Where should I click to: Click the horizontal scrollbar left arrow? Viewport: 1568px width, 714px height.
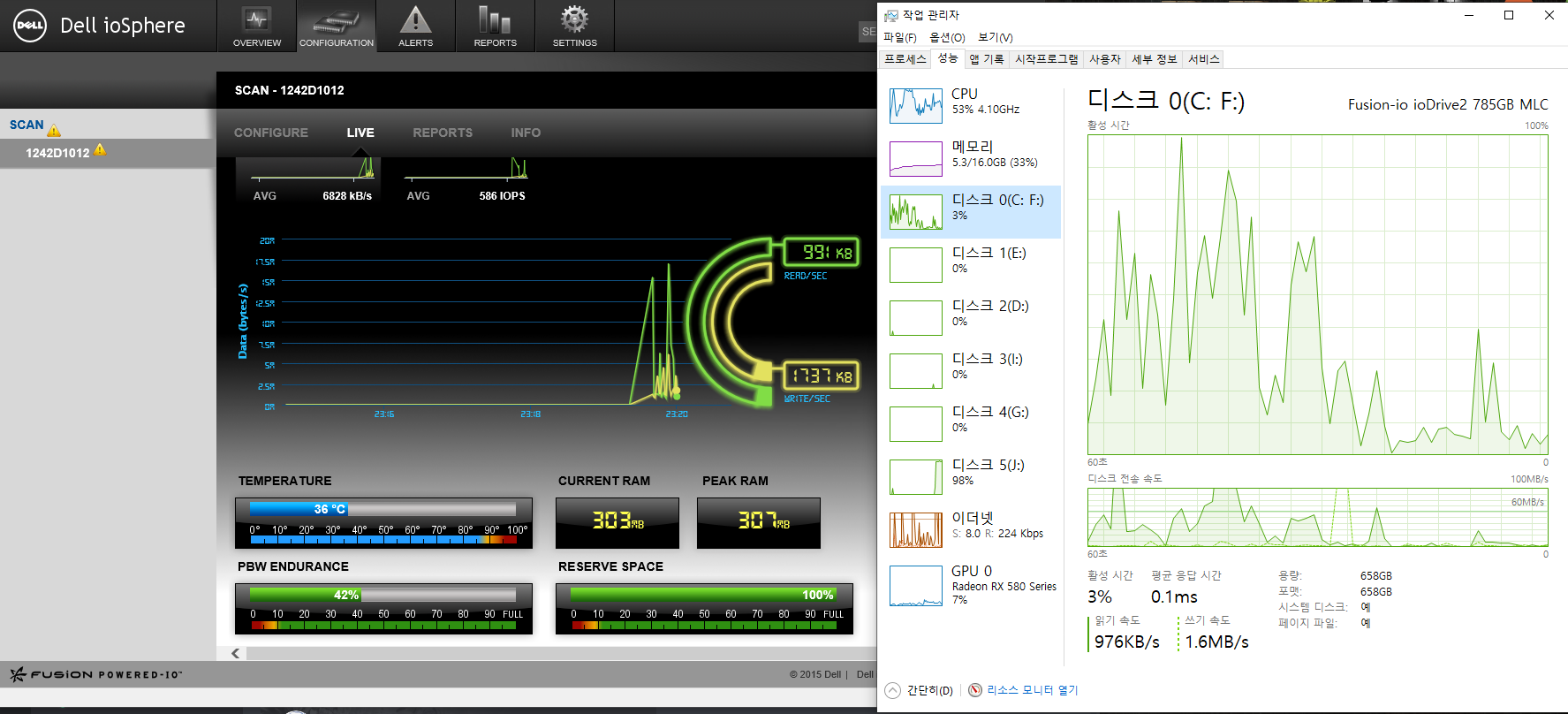pyautogui.click(x=235, y=654)
